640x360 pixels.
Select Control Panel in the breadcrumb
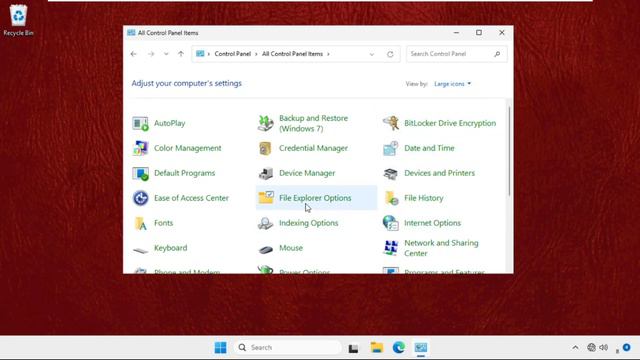(x=233, y=54)
